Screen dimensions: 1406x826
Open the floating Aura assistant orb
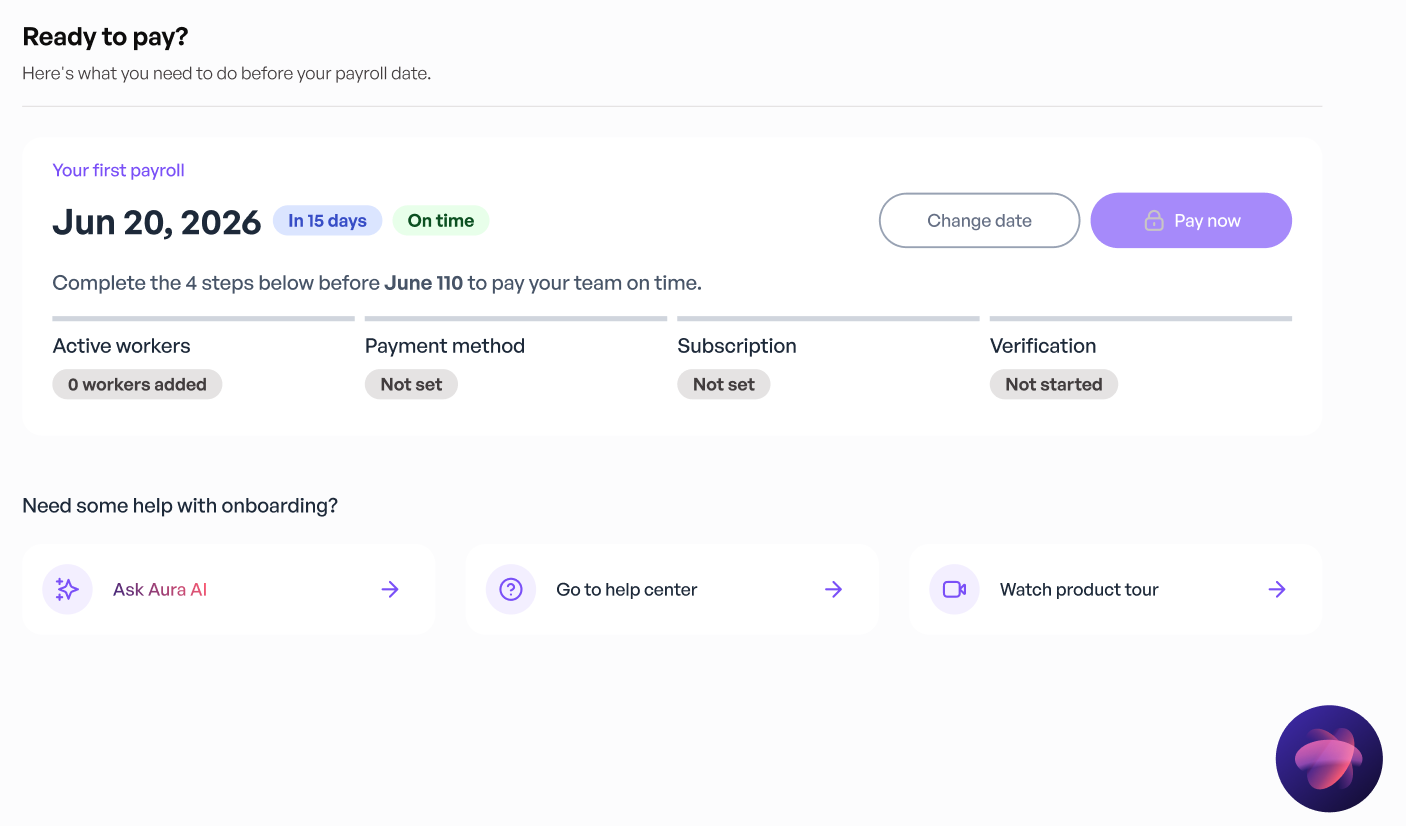click(1329, 758)
